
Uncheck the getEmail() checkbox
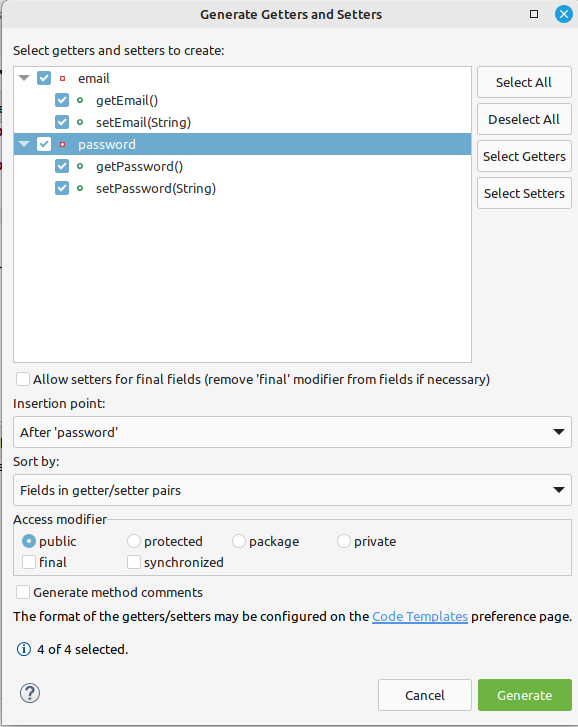click(x=62, y=100)
